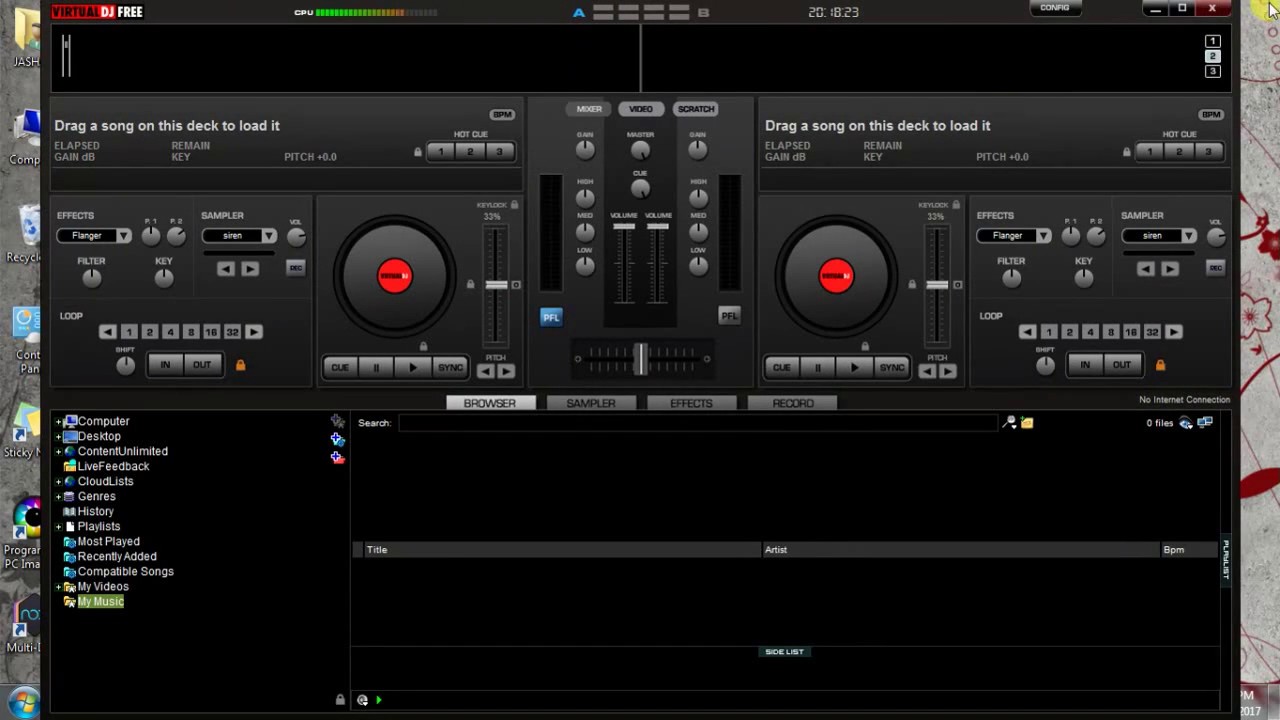Click the add favorite folder star icon

coord(338,421)
